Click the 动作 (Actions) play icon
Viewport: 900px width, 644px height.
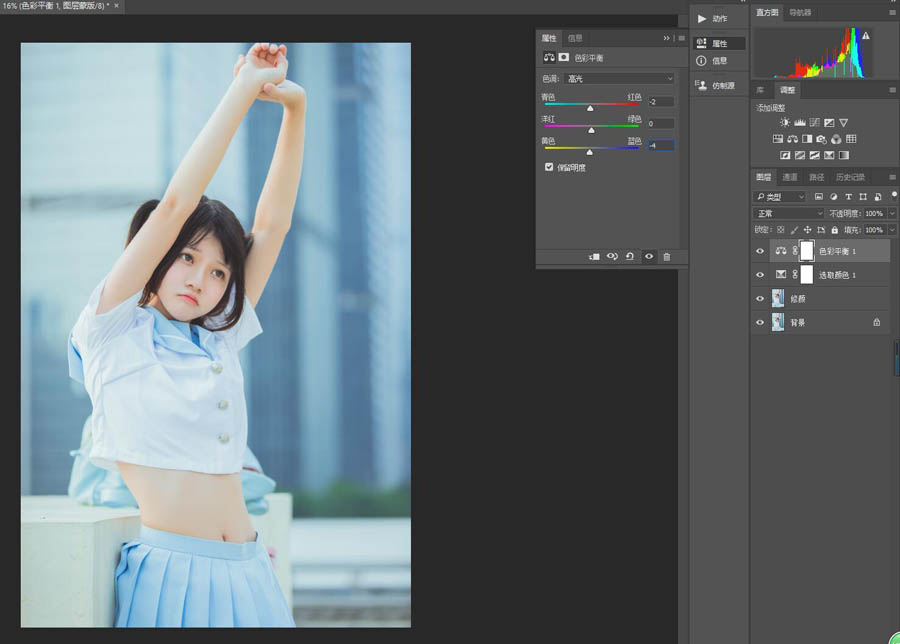click(x=702, y=19)
